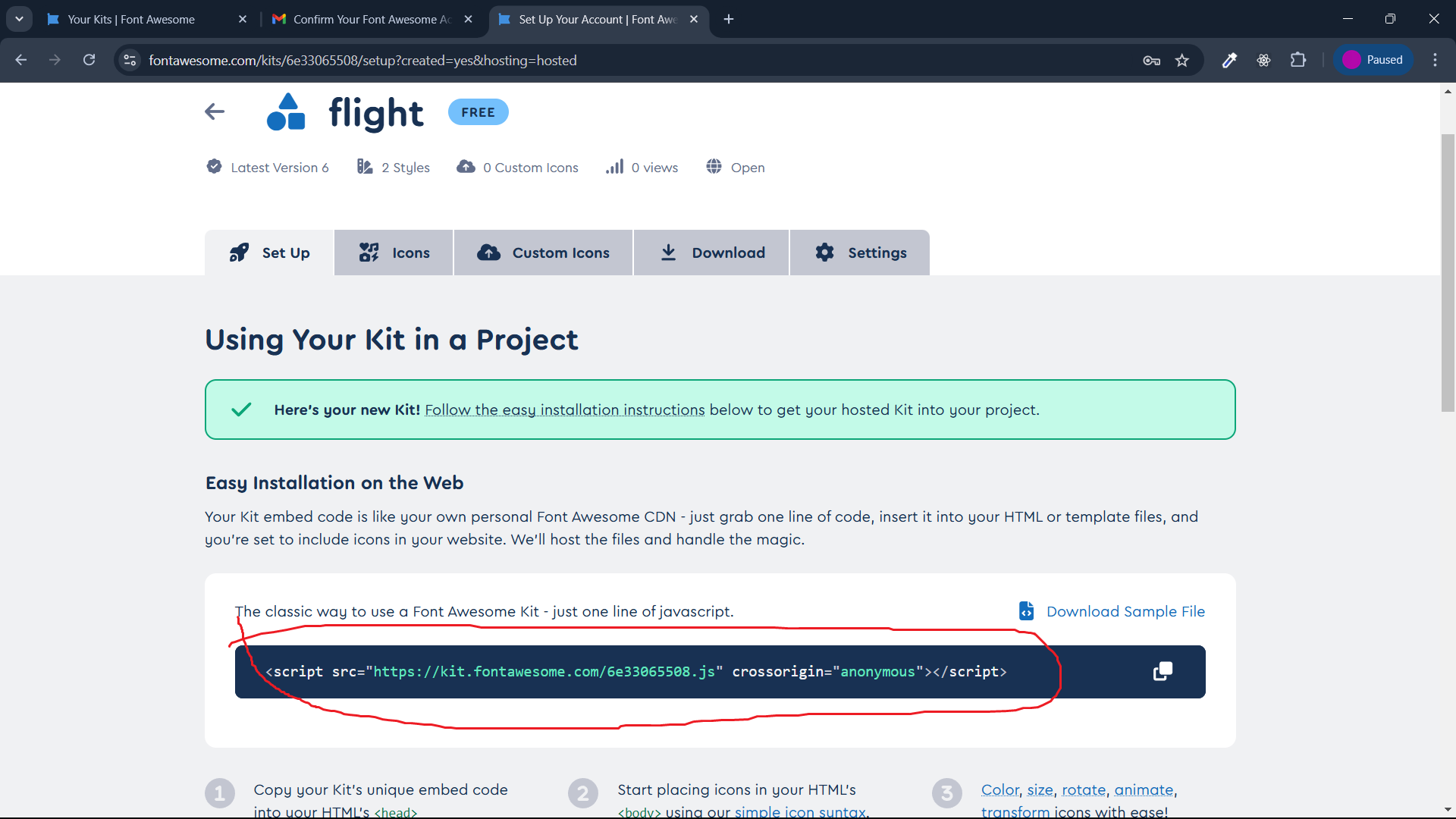Click the 0 Custom Icons cloud icon
This screenshot has width=1456, height=819.
pyautogui.click(x=466, y=166)
